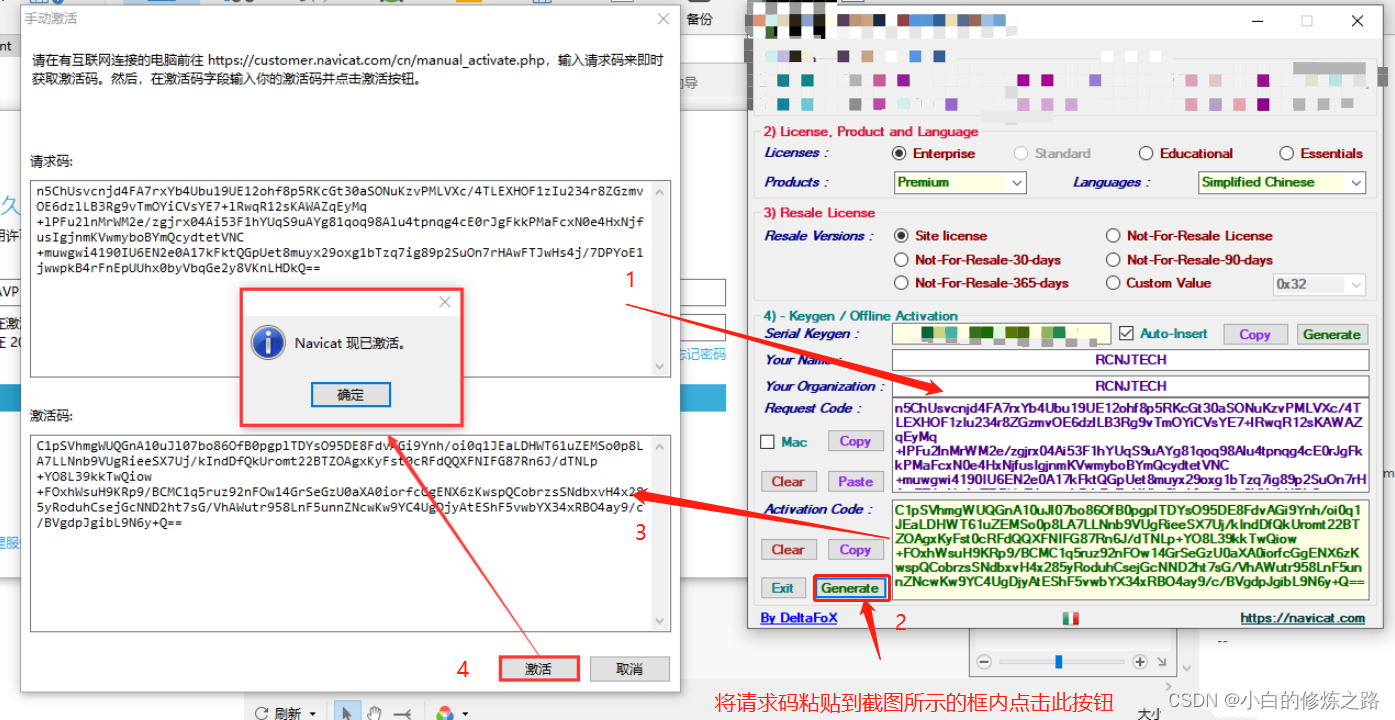Click the Italian flag icon in keygen
The height and width of the screenshot is (720, 1395).
1070,619
